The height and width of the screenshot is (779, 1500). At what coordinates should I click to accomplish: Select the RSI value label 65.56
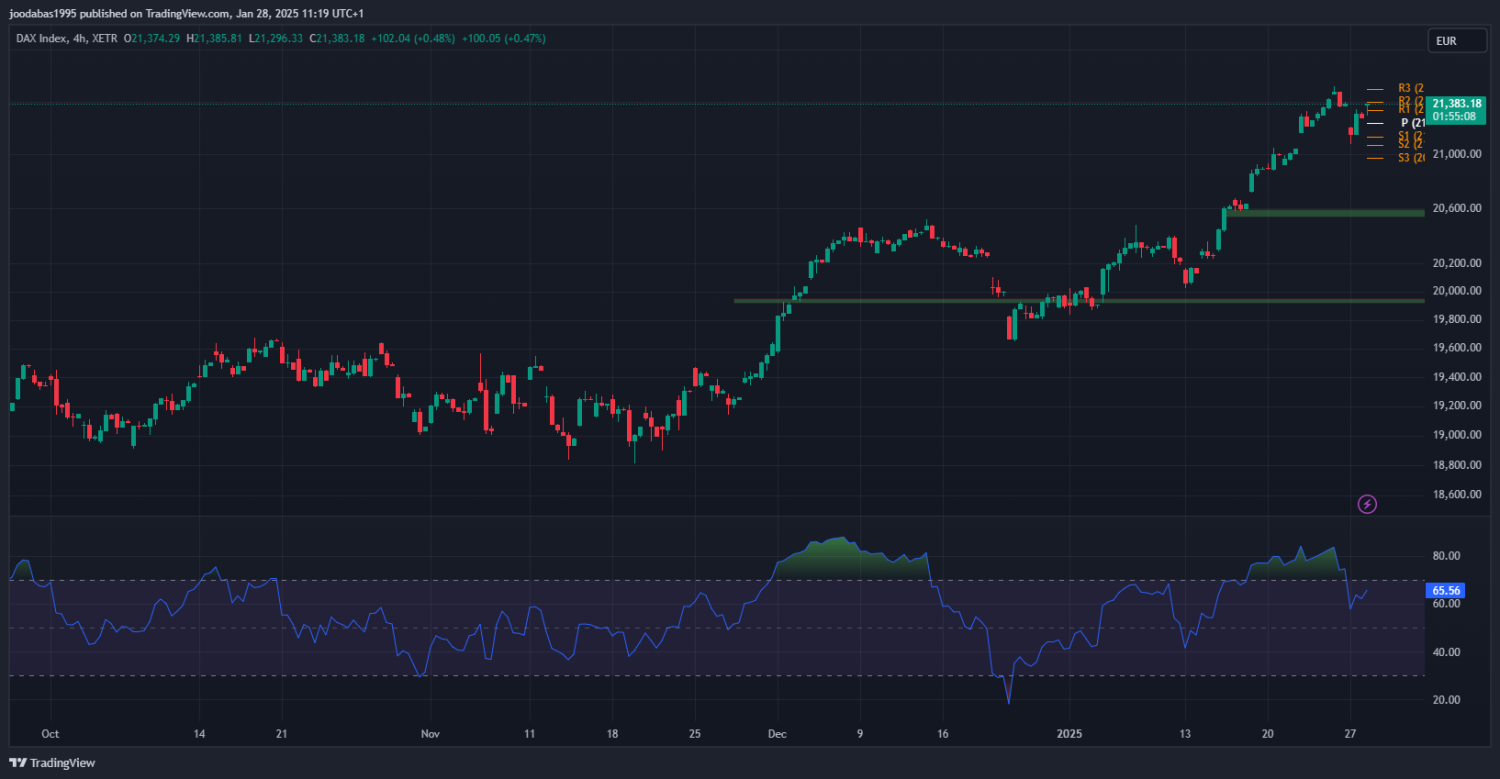click(1447, 591)
